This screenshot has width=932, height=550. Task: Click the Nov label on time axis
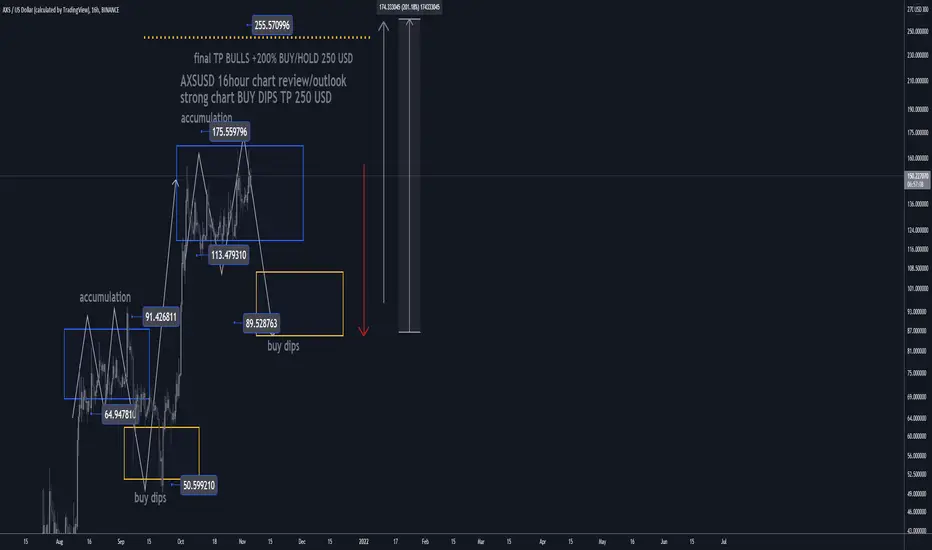pyautogui.click(x=242, y=542)
